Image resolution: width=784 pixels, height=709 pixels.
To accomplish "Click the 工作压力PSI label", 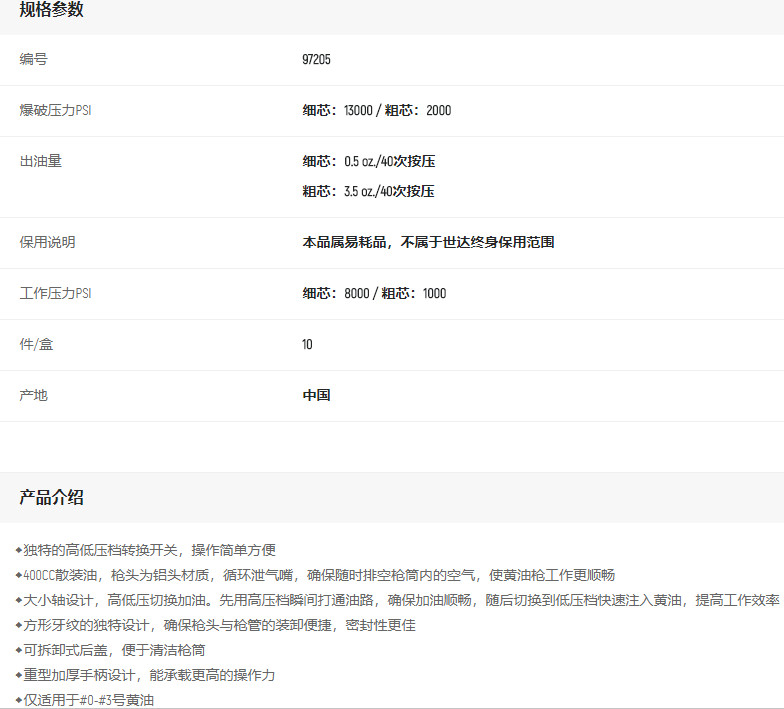I will (56, 294).
